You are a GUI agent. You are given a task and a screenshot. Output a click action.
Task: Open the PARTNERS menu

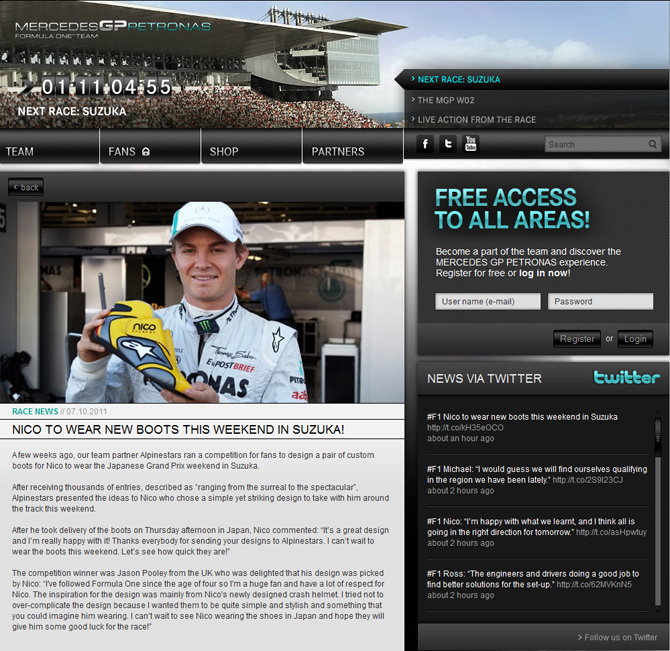353,147
